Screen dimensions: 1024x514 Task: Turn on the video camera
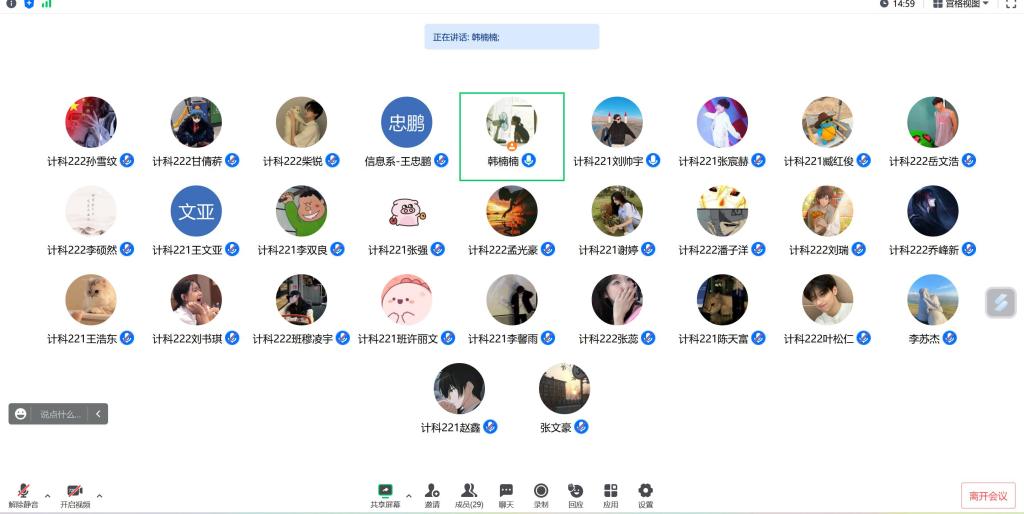tap(75, 496)
